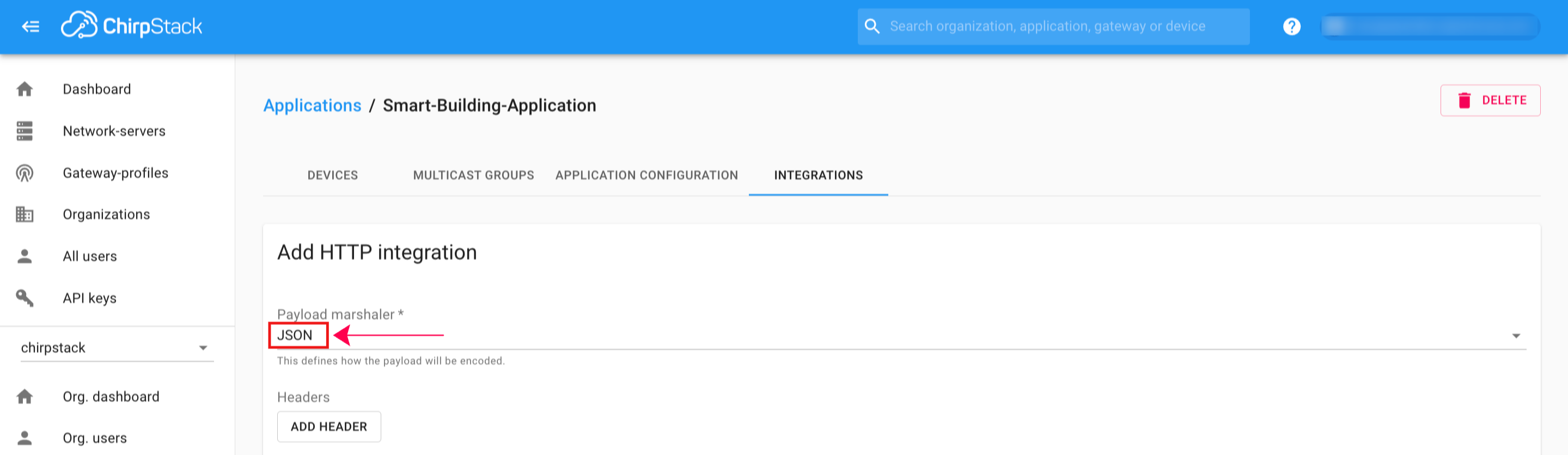Click the Org. dashboard home icon
Viewport: 1568px width, 455px height.
(25, 397)
